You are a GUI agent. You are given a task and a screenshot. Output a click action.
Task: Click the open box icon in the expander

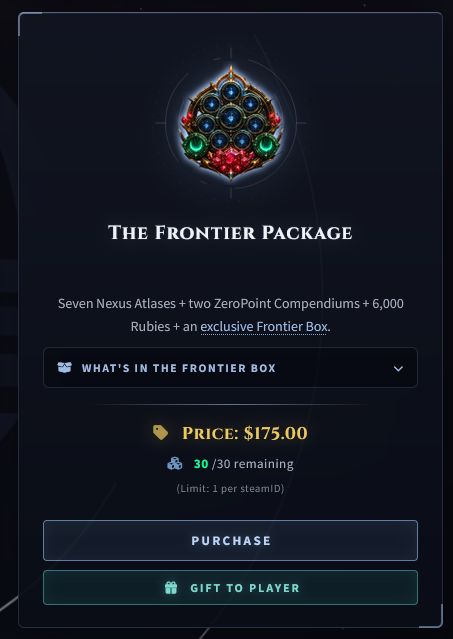click(64, 368)
